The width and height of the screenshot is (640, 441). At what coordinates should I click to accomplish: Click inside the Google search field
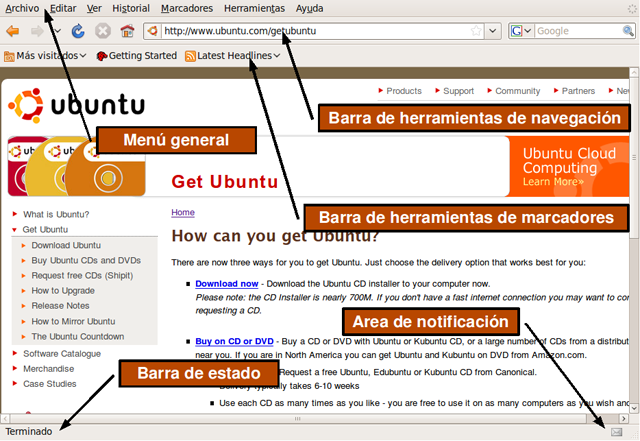[x=575, y=31]
